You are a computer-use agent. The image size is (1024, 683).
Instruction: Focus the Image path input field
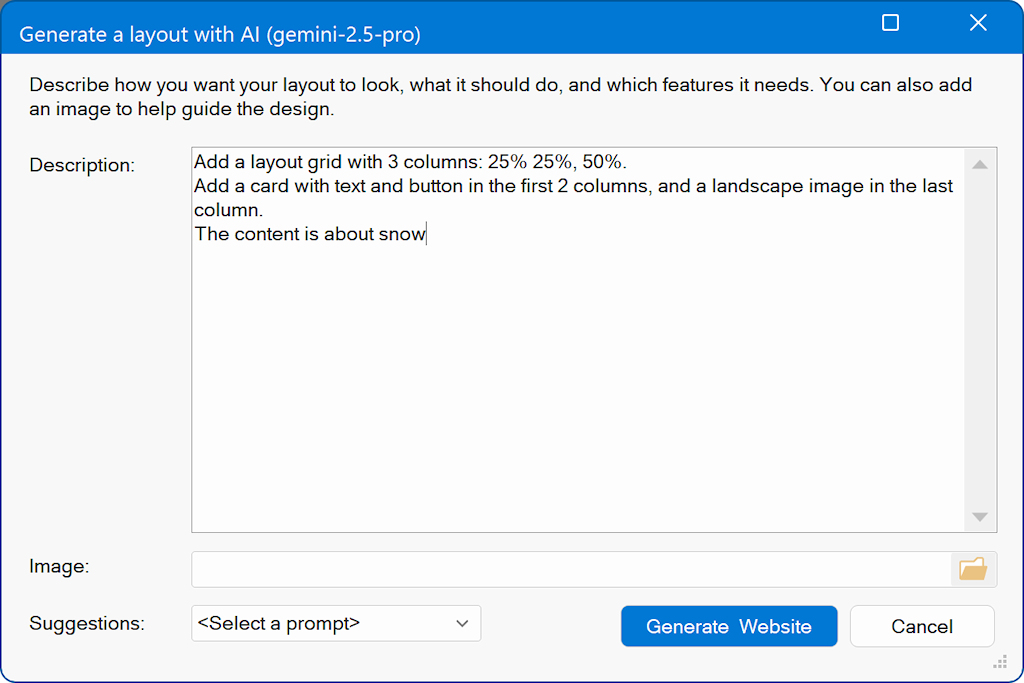[x=570, y=569]
